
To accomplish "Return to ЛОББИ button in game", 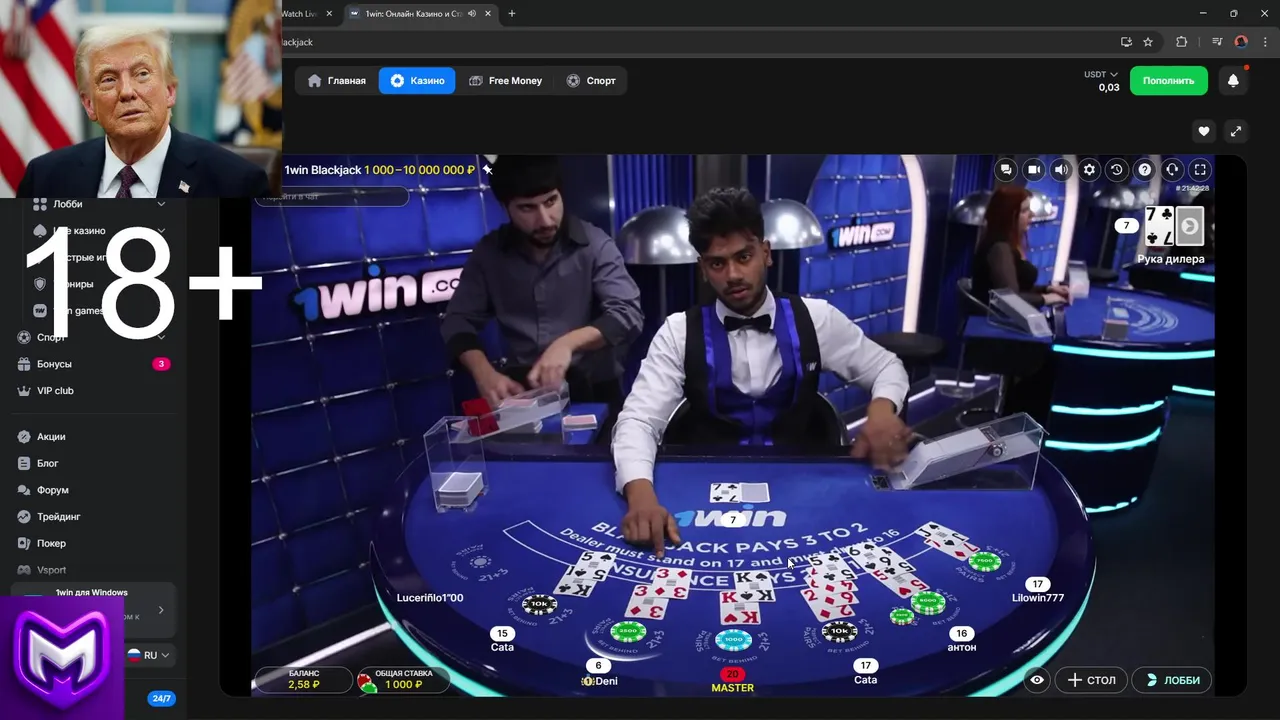I will (1173, 680).
